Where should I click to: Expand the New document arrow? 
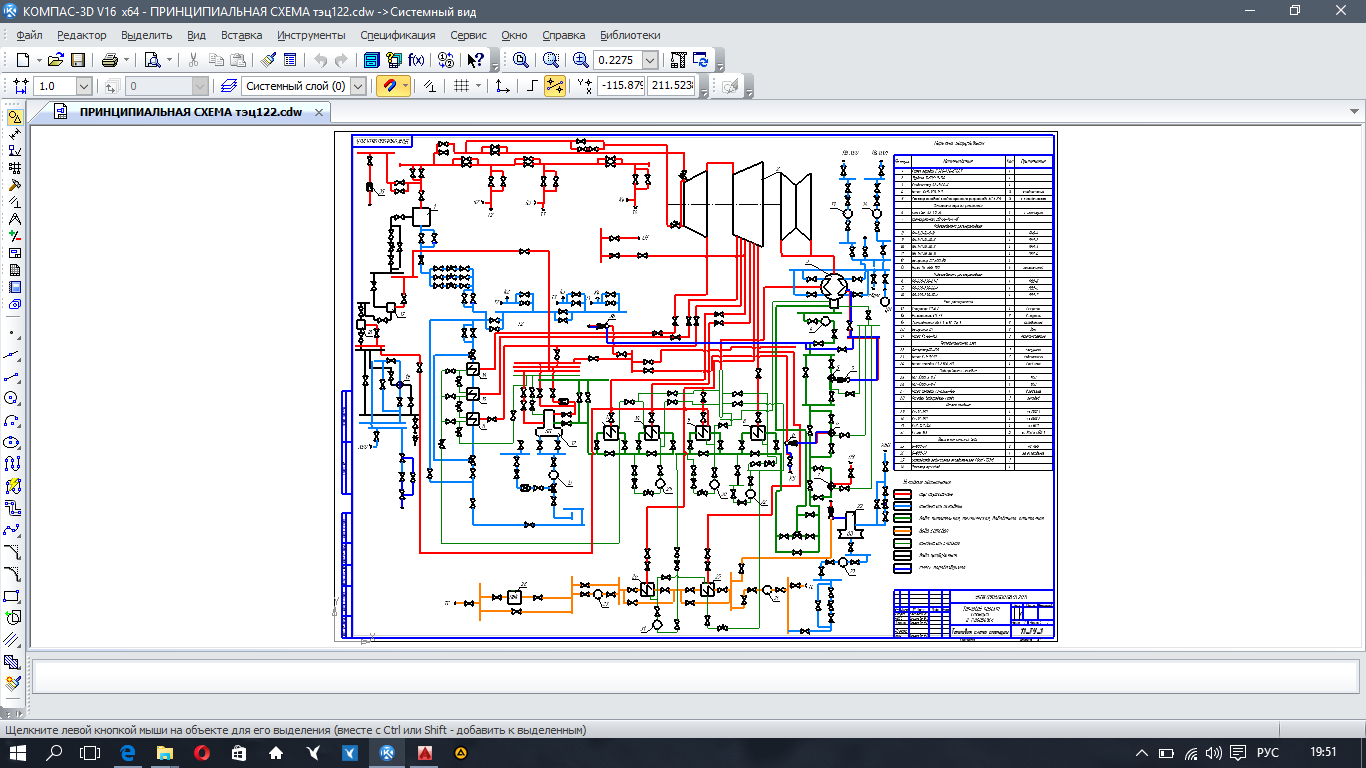pos(37,60)
